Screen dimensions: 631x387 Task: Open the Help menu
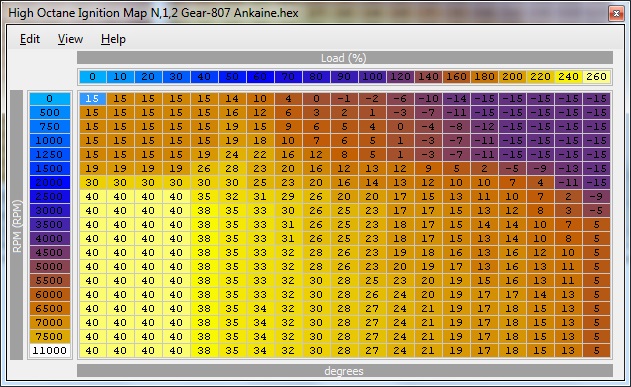113,39
